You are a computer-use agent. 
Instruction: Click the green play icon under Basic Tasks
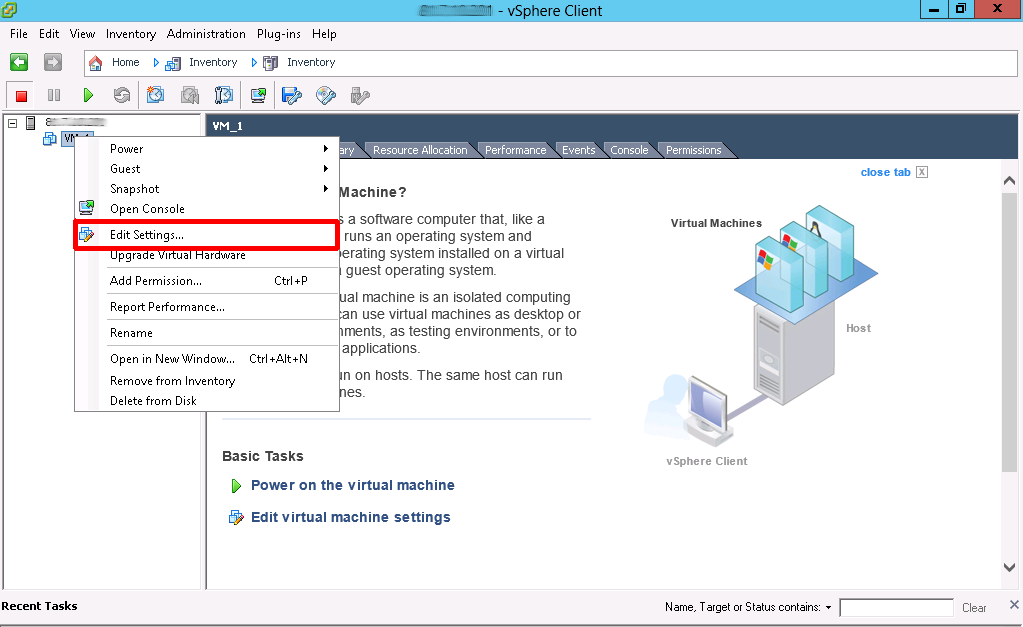tap(236, 485)
